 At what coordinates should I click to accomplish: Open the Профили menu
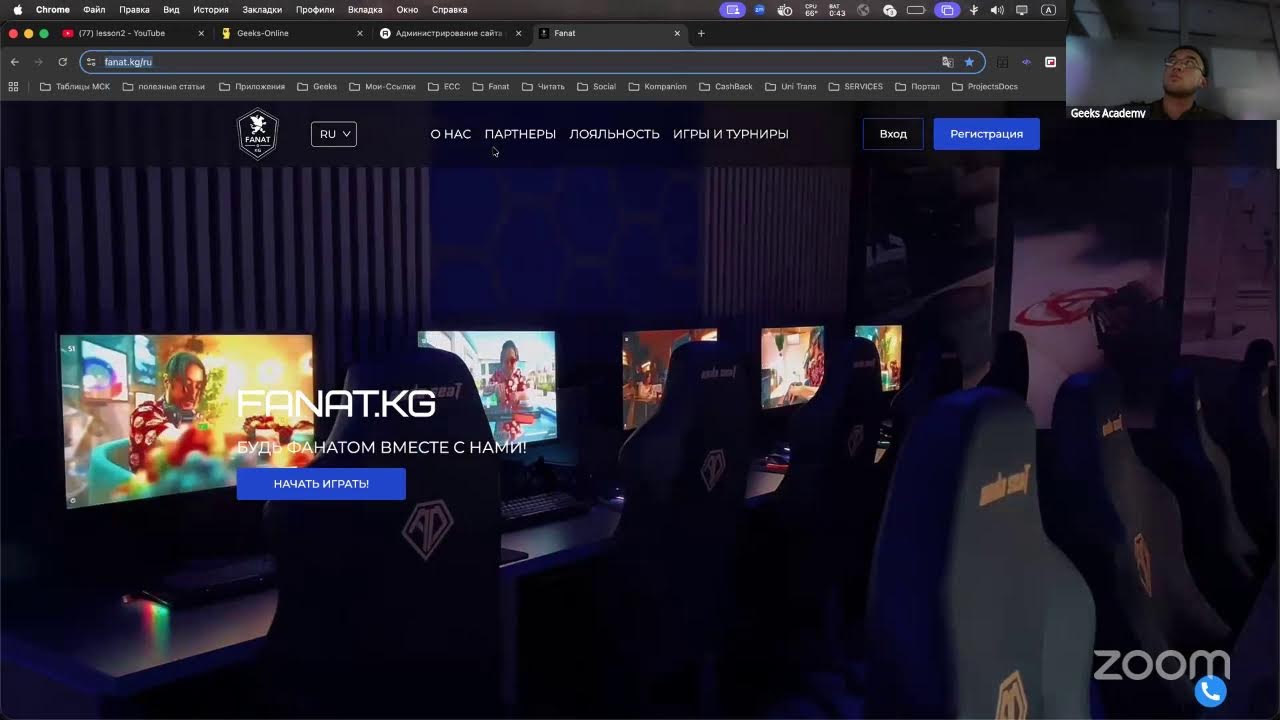[315, 10]
